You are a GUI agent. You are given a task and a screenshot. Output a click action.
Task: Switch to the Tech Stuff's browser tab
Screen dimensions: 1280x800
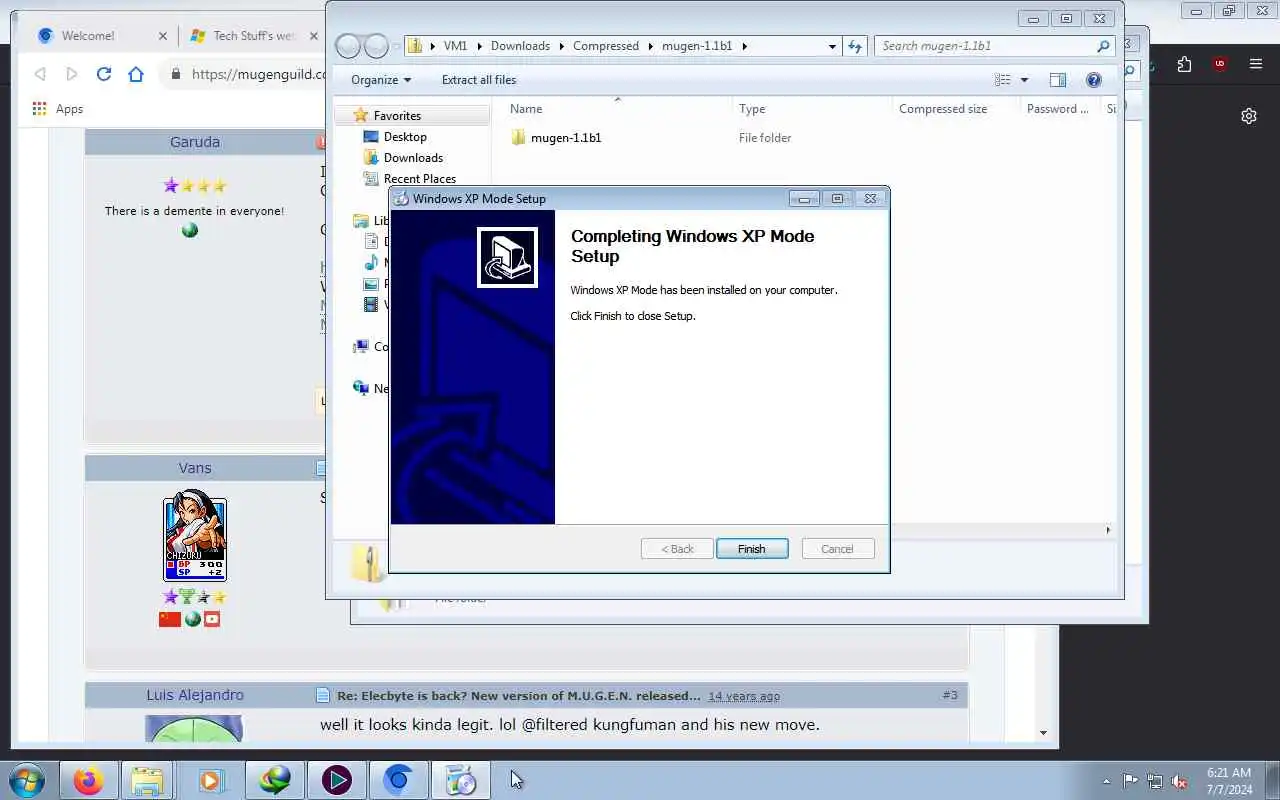point(254,36)
